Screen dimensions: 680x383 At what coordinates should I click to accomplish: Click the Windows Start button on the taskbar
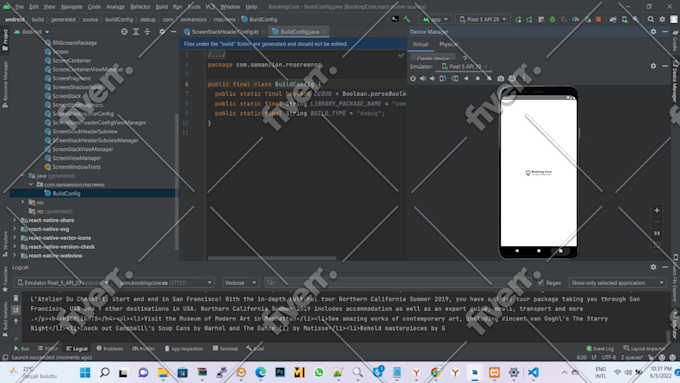(x=85, y=373)
